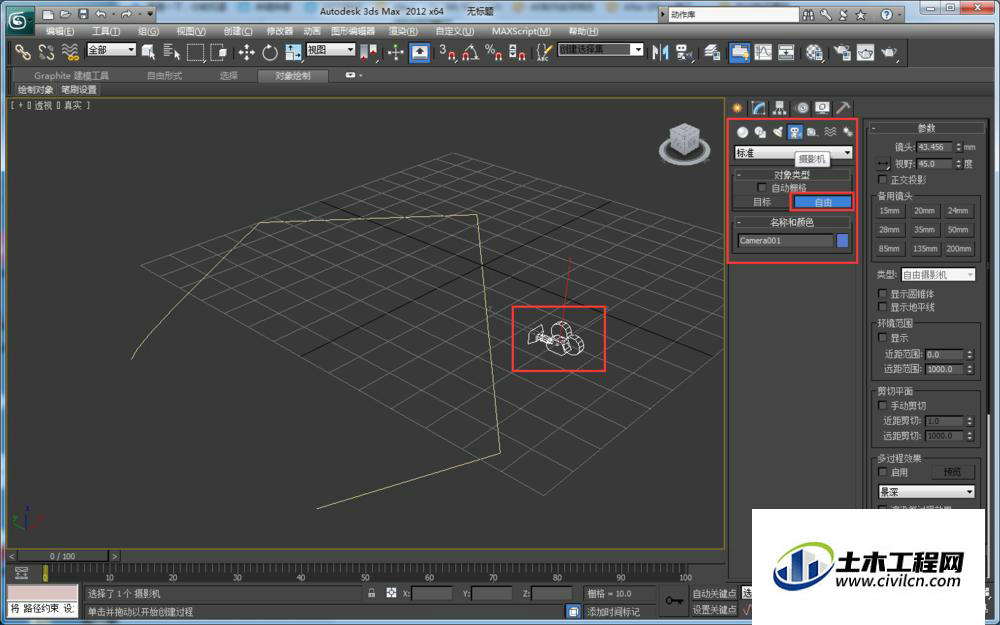Switch to the Motion command panel tab
Screen dimensions: 1000x625
coord(802,108)
